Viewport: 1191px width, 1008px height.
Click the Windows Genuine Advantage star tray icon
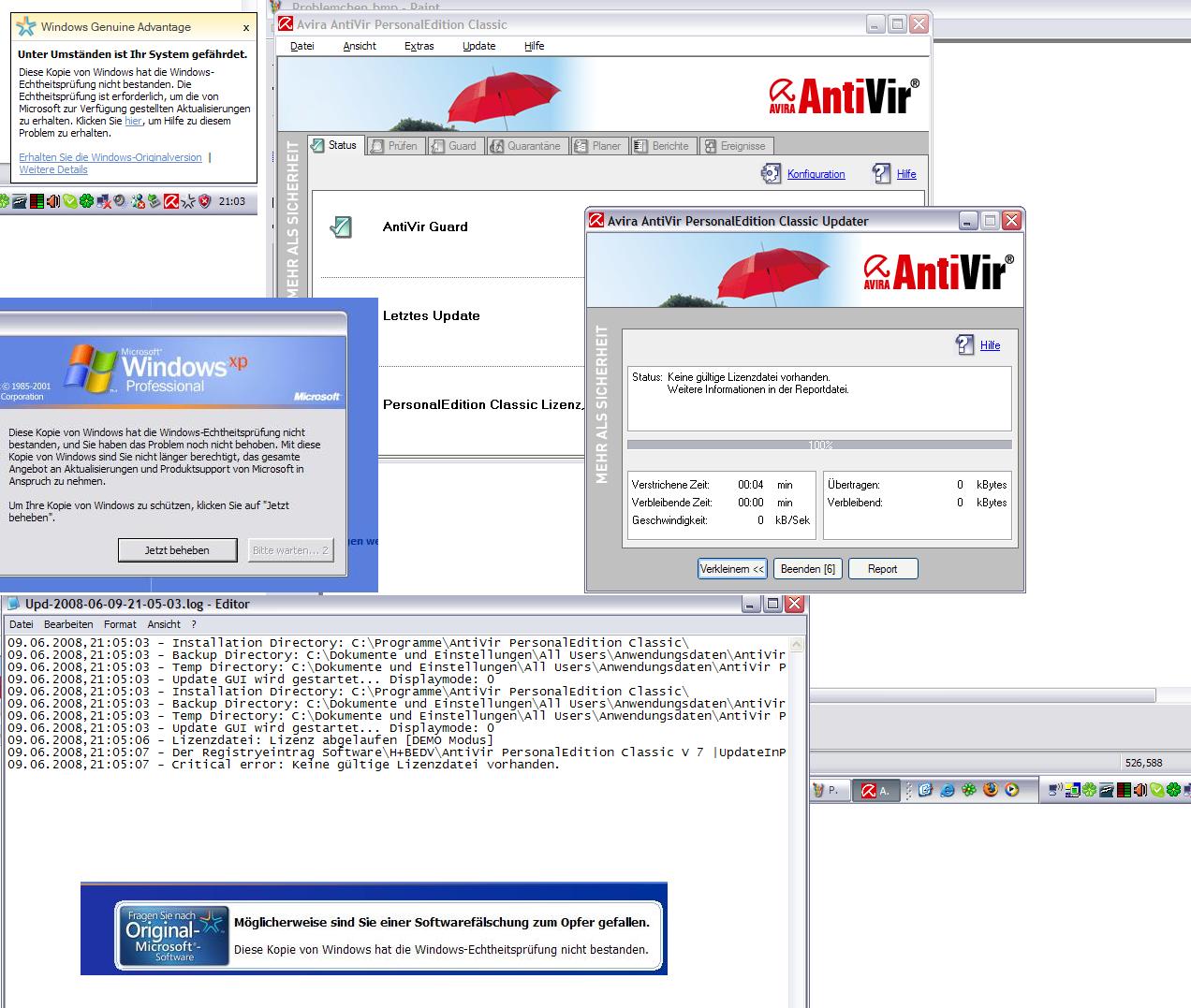188,201
